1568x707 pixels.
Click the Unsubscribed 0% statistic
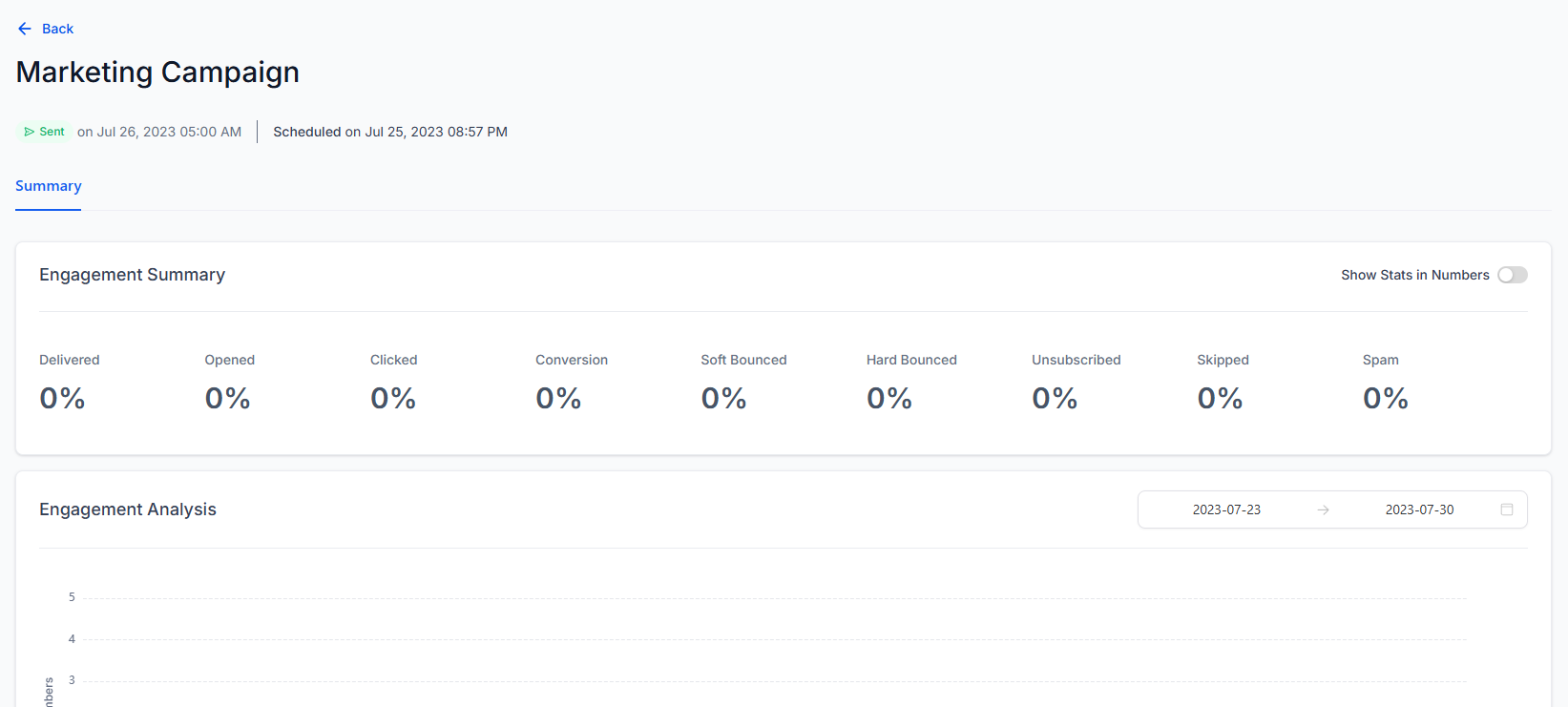click(x=1055, y=398)
